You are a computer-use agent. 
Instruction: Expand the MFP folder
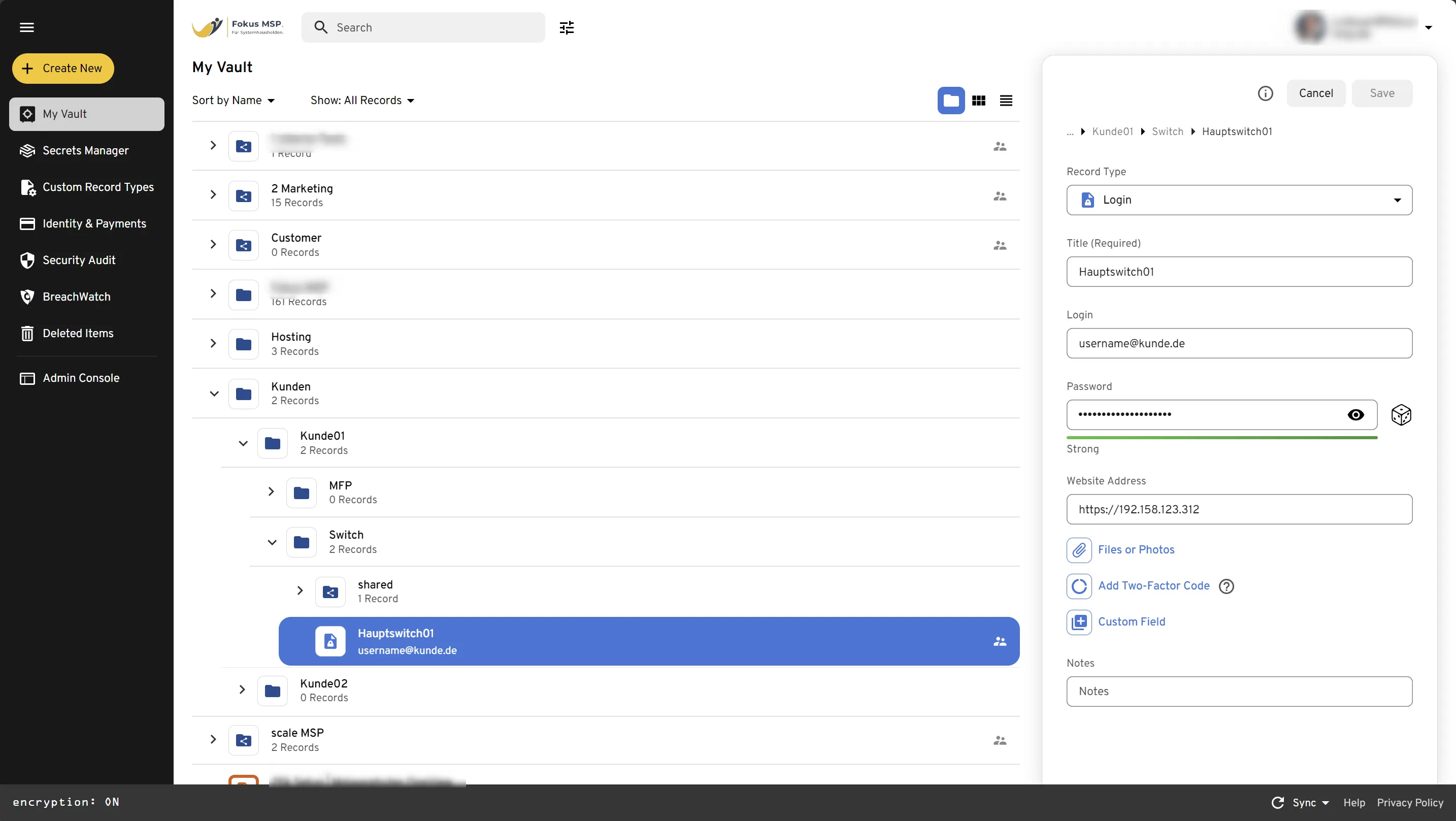tap(271, 491)
